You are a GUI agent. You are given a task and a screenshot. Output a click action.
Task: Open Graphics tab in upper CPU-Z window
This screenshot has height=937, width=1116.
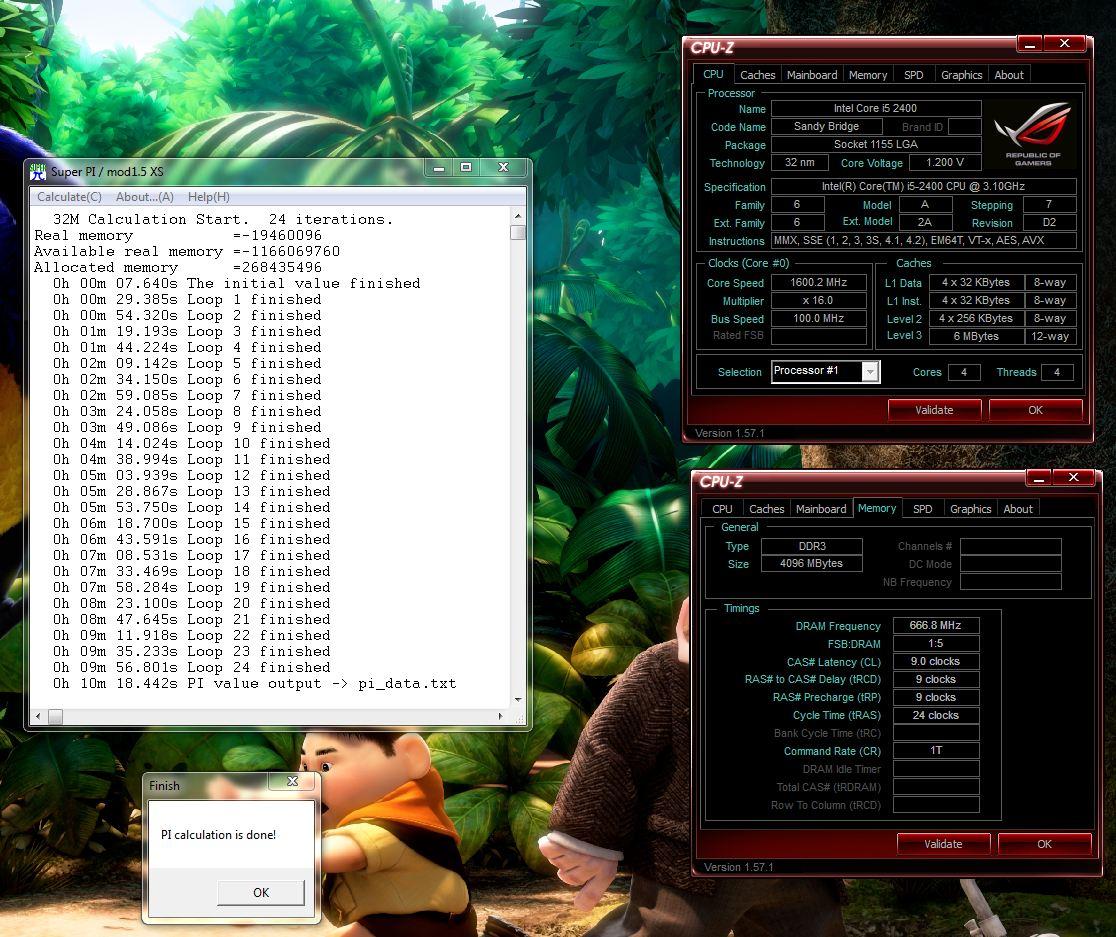pos(961,75)
